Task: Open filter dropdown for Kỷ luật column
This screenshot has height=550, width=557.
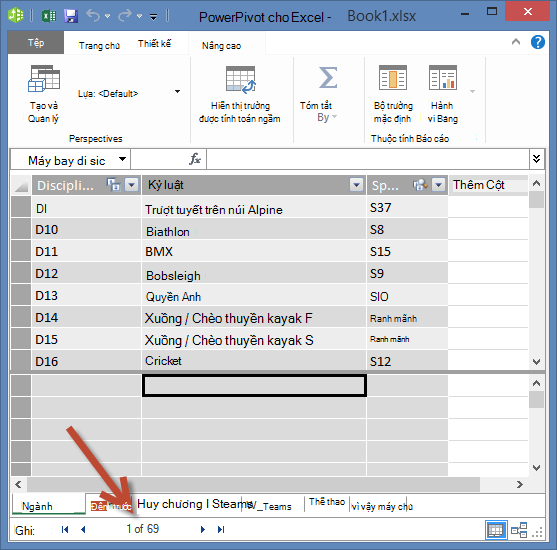Action: [x=356, y=185]
